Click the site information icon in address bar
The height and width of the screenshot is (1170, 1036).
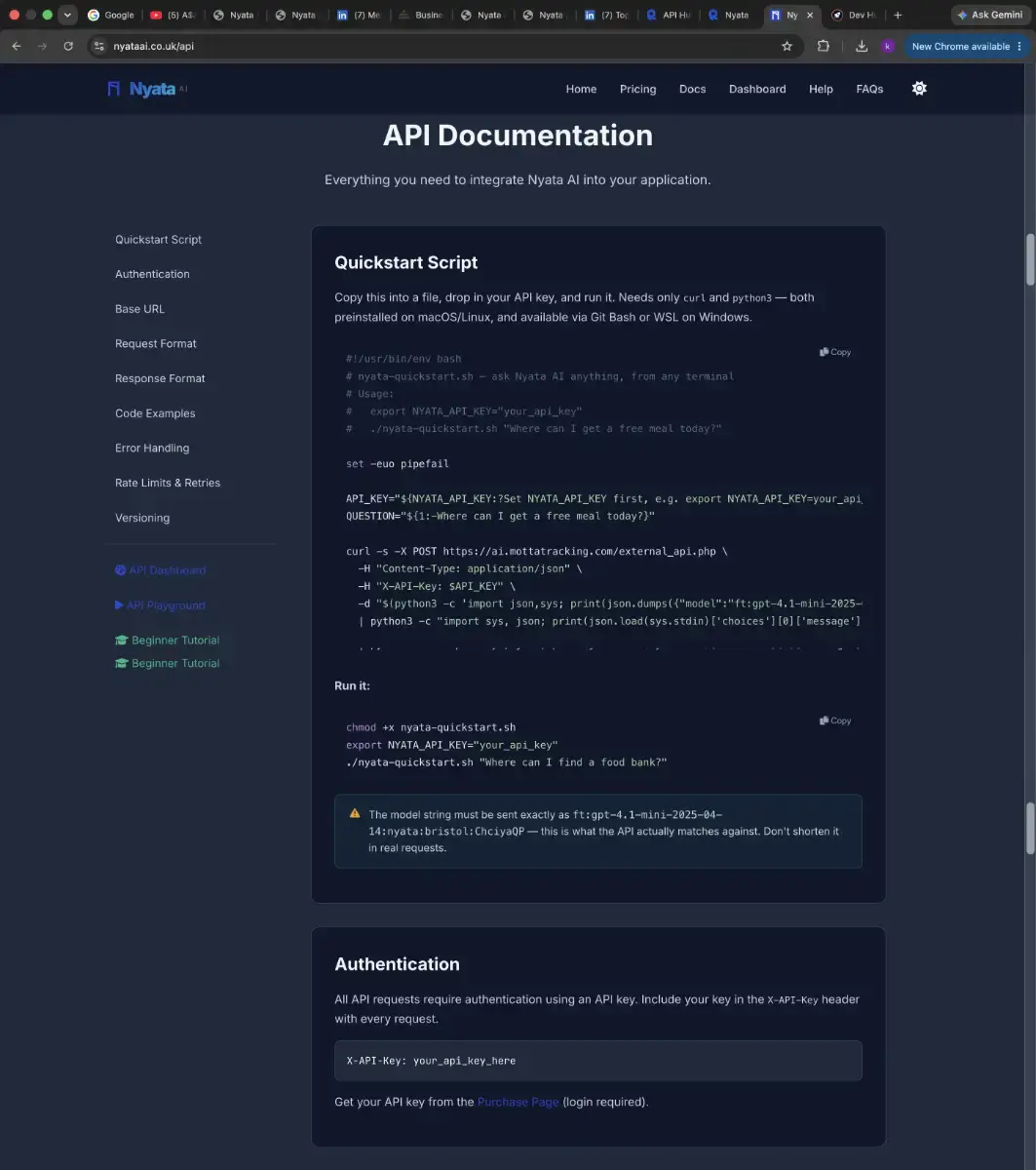point(98,46)
